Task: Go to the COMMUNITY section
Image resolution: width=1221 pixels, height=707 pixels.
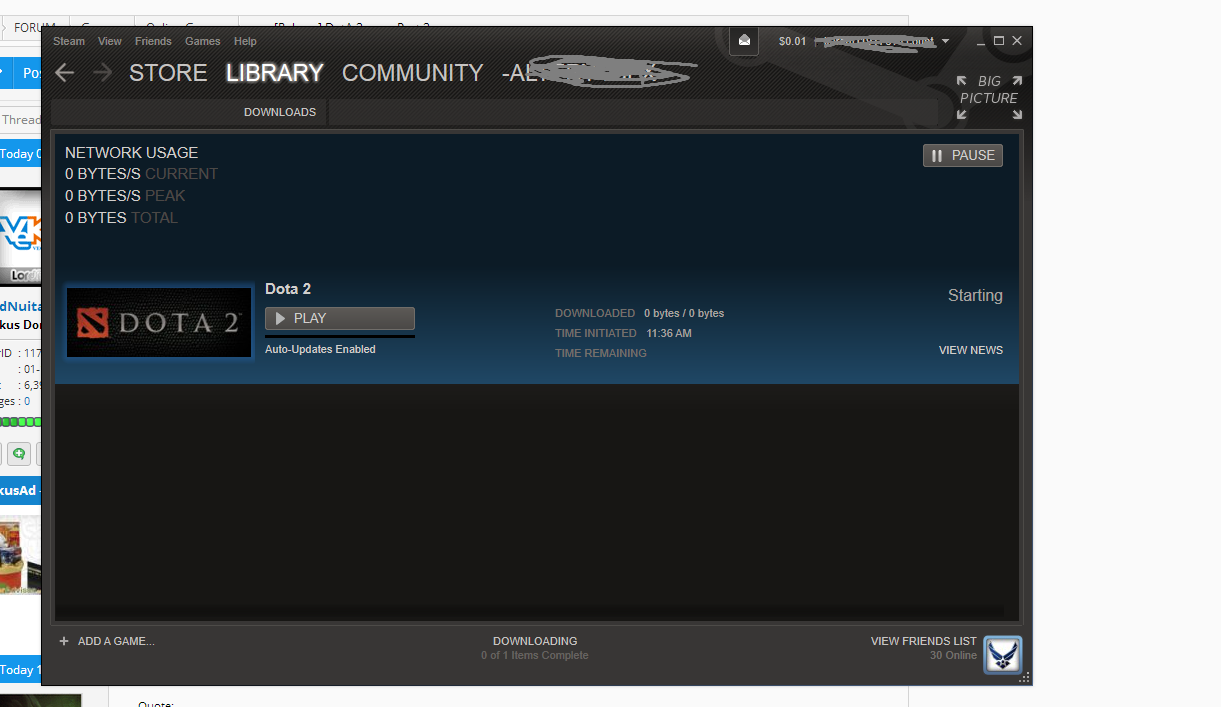Action: coord(413,73)
